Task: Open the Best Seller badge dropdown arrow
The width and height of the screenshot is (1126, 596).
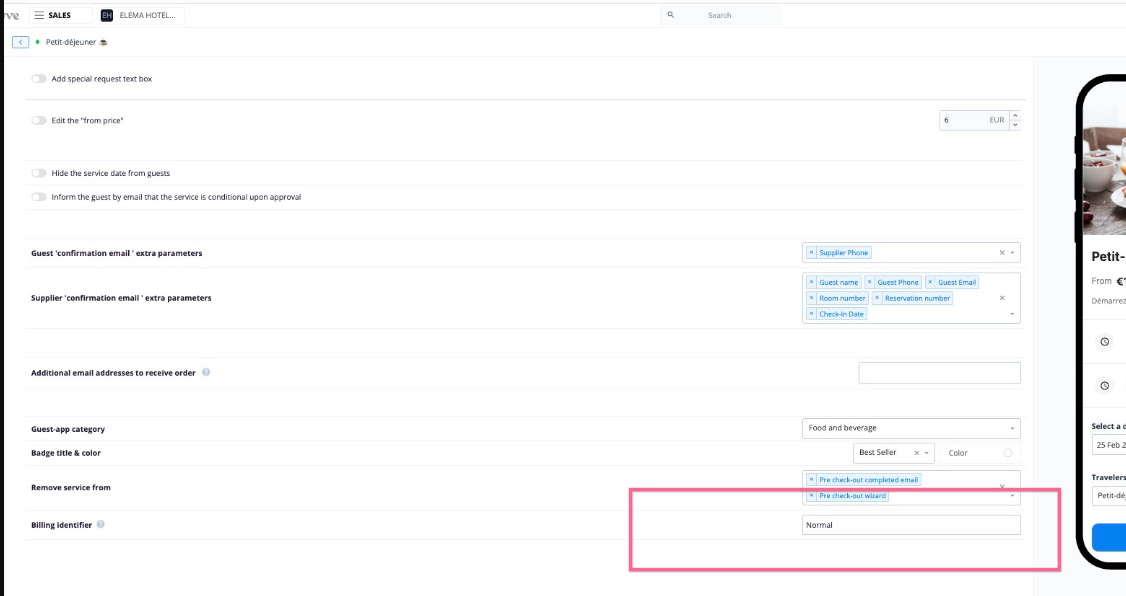Action: coord(927,453)
